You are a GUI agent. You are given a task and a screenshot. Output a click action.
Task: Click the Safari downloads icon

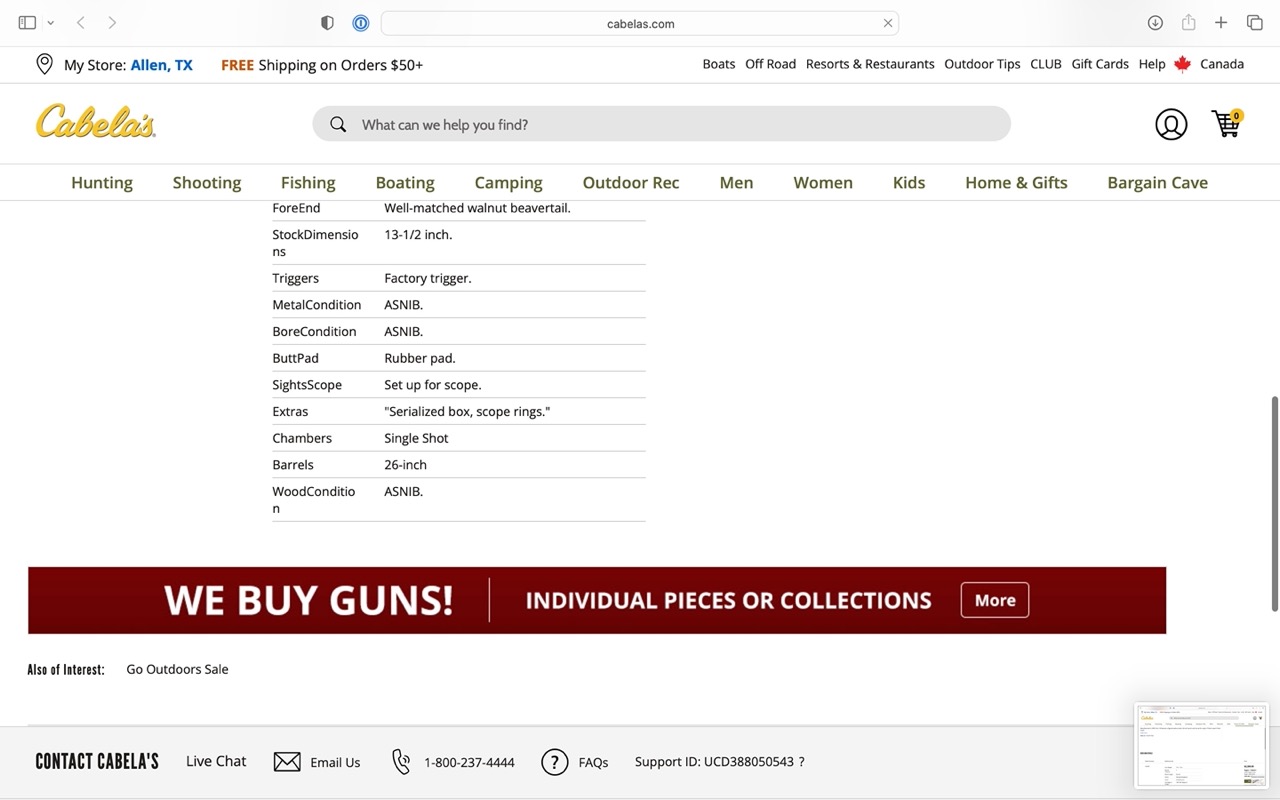(1155, 23)
